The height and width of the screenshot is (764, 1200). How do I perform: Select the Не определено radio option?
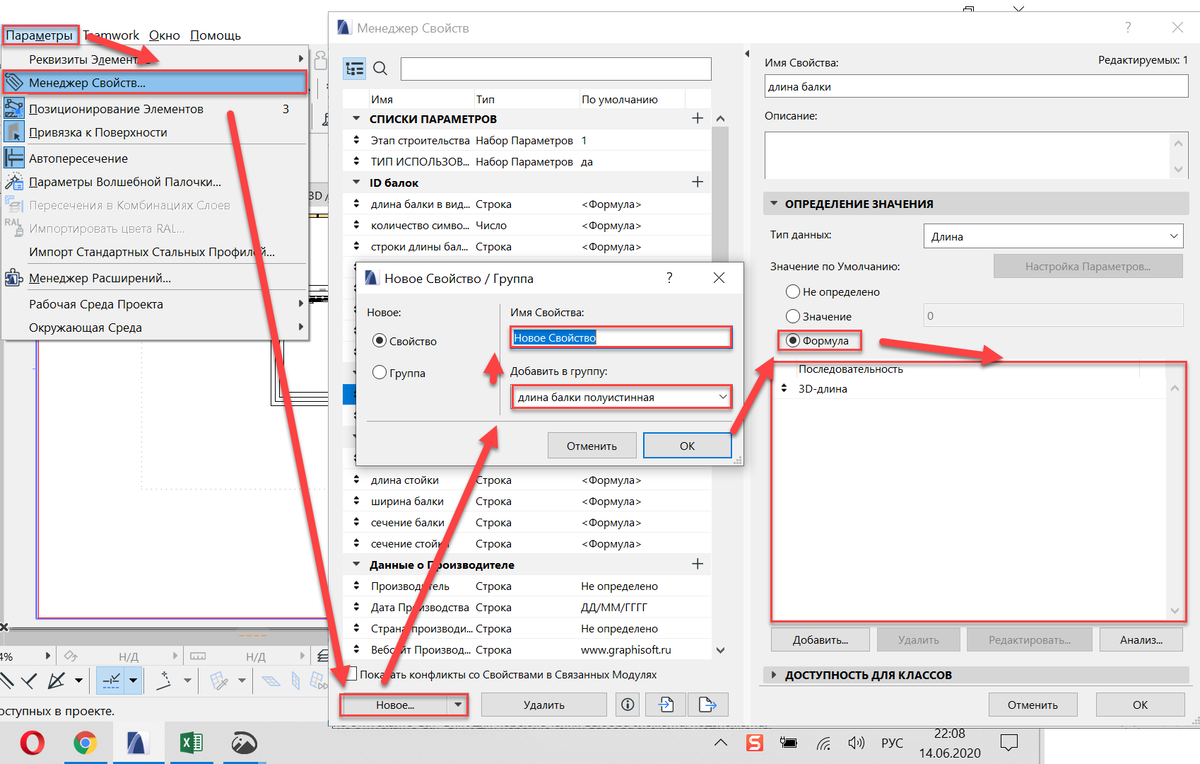coord(793,292)
